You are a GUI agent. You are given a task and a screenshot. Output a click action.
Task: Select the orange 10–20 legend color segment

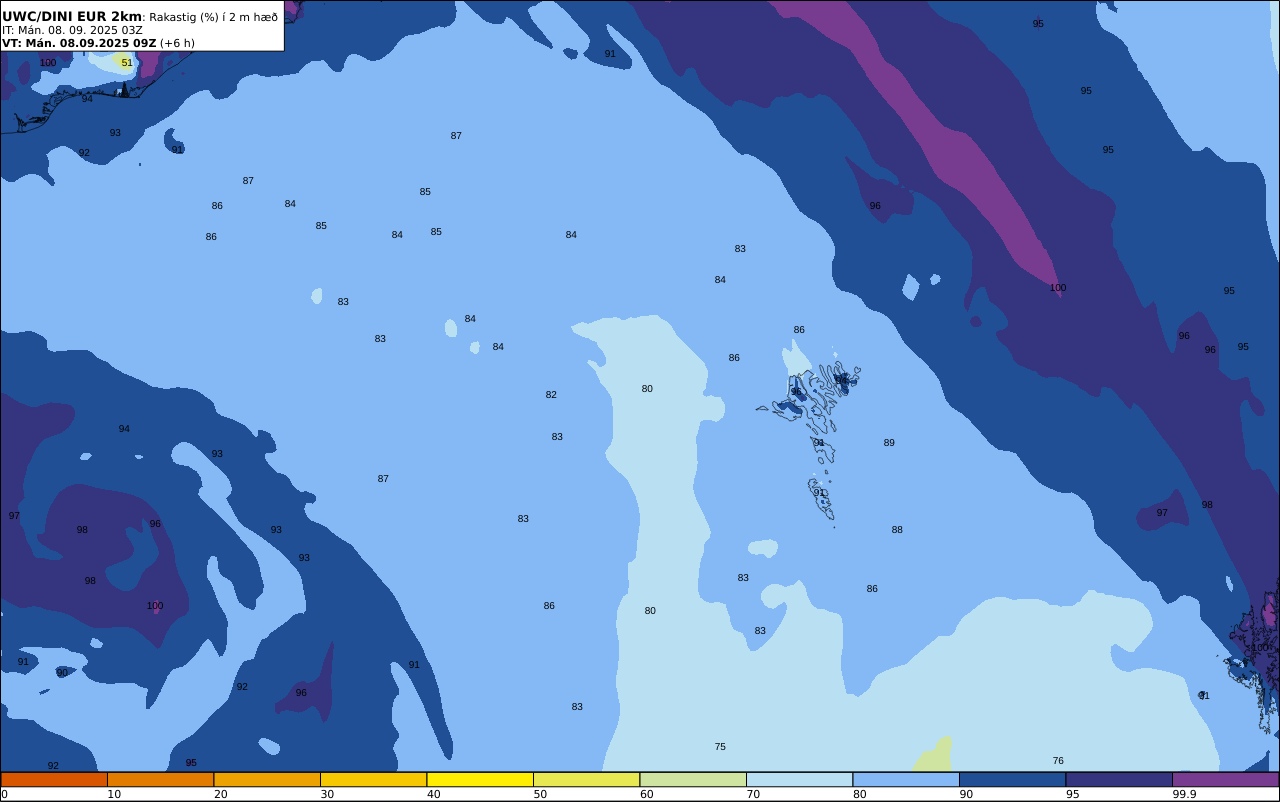160,779
